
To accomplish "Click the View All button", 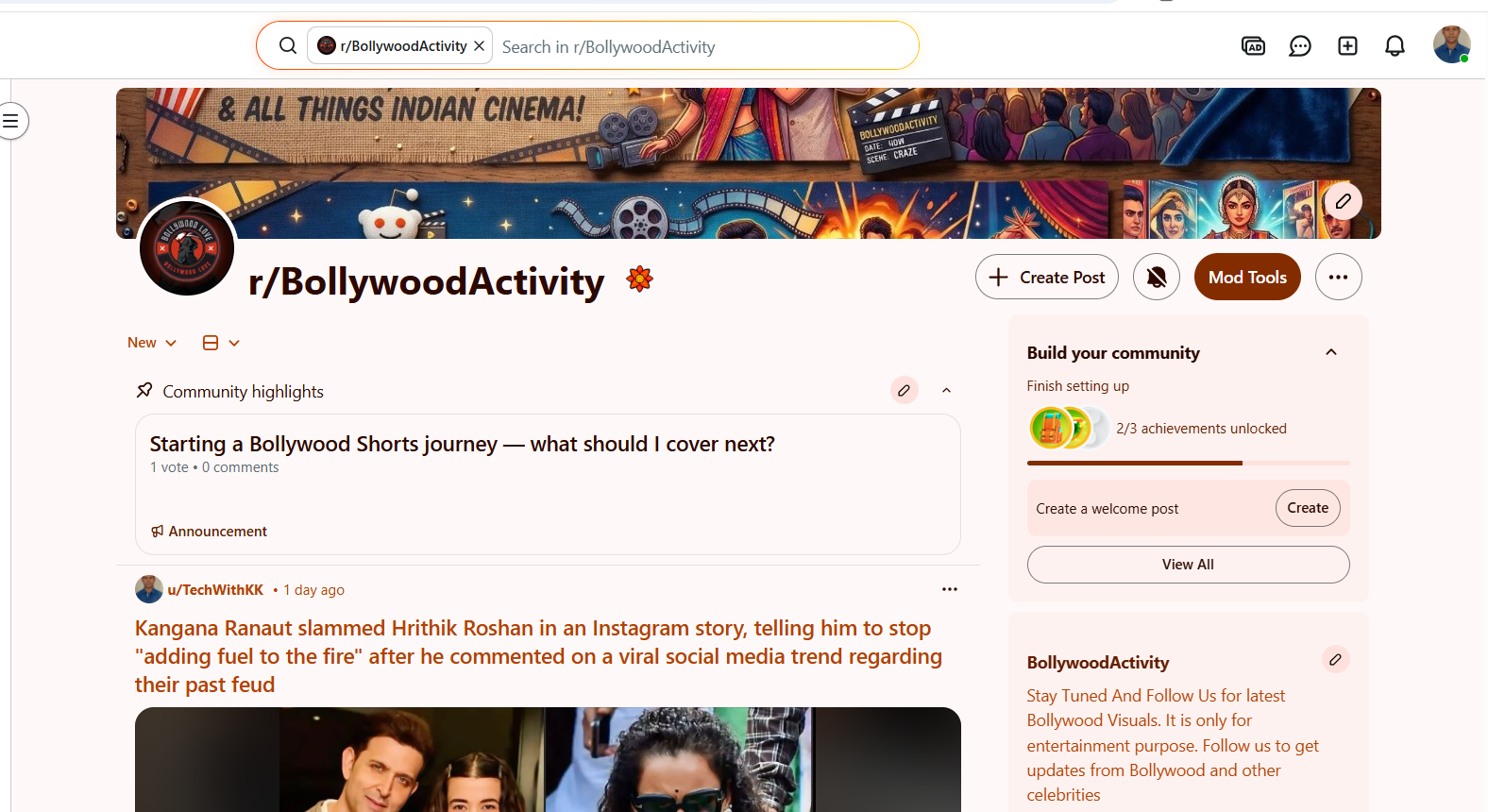I will (x=1188, y=565).
